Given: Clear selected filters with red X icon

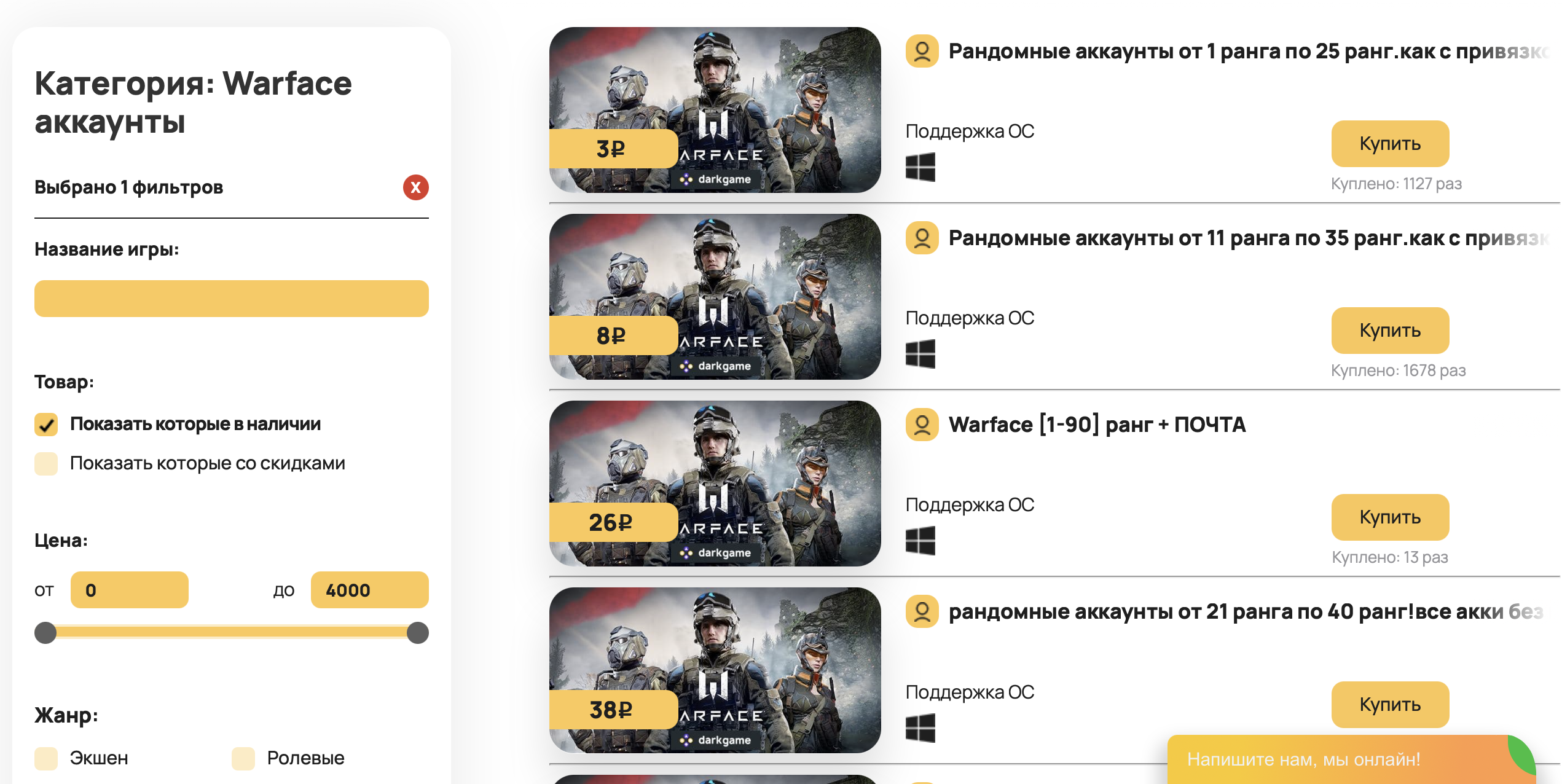Looking at the screenshot, I should 415,187.
